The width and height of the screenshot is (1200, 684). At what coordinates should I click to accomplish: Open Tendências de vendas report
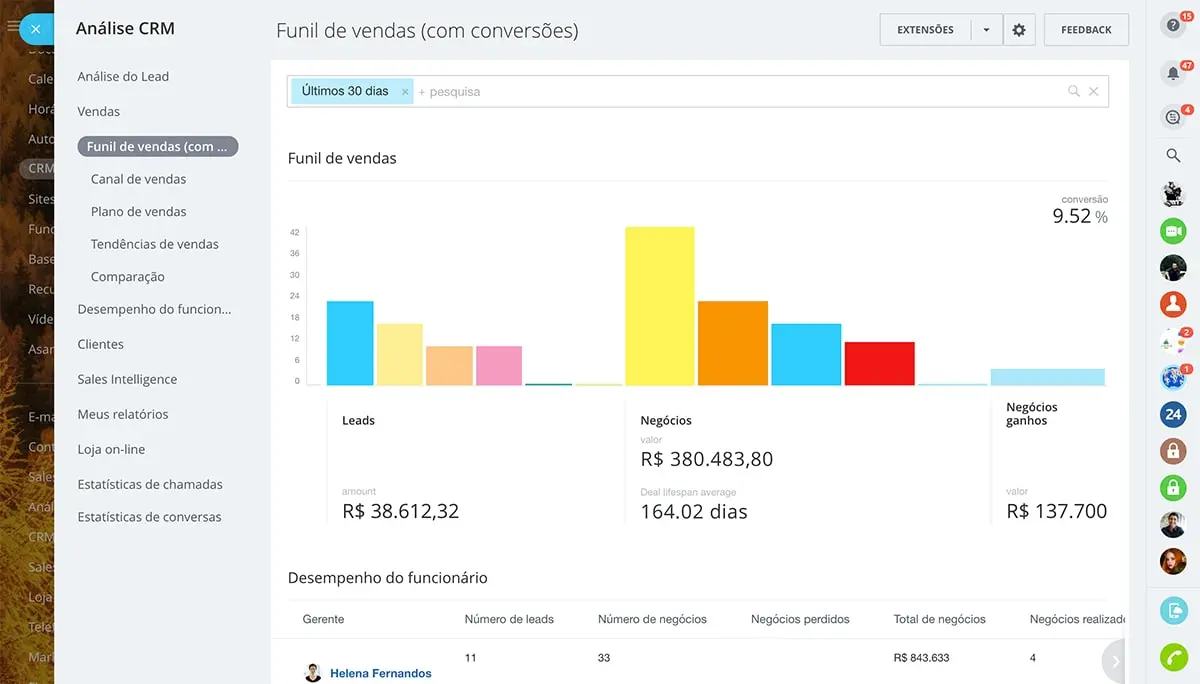pos(154,244)
